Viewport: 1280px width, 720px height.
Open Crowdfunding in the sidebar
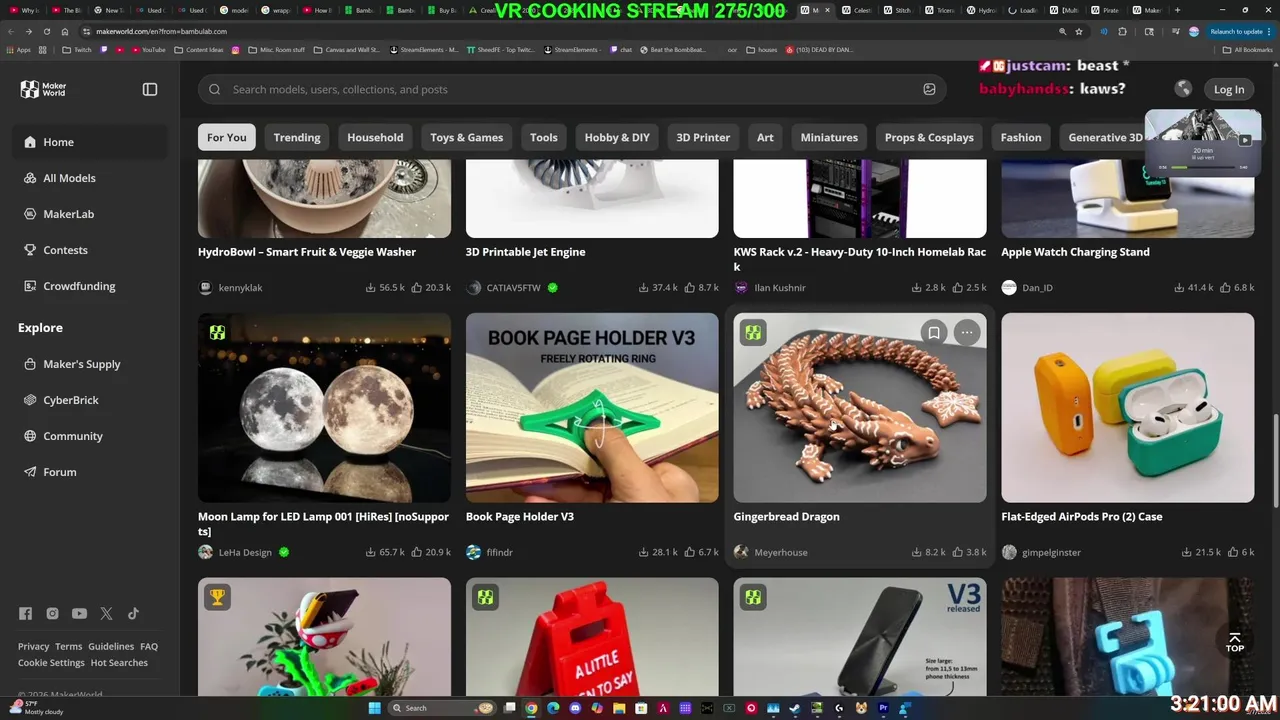tap(90, 286)
